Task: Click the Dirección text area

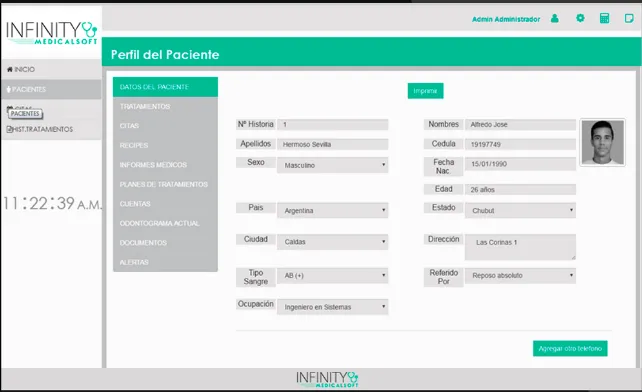Action: 520,247
